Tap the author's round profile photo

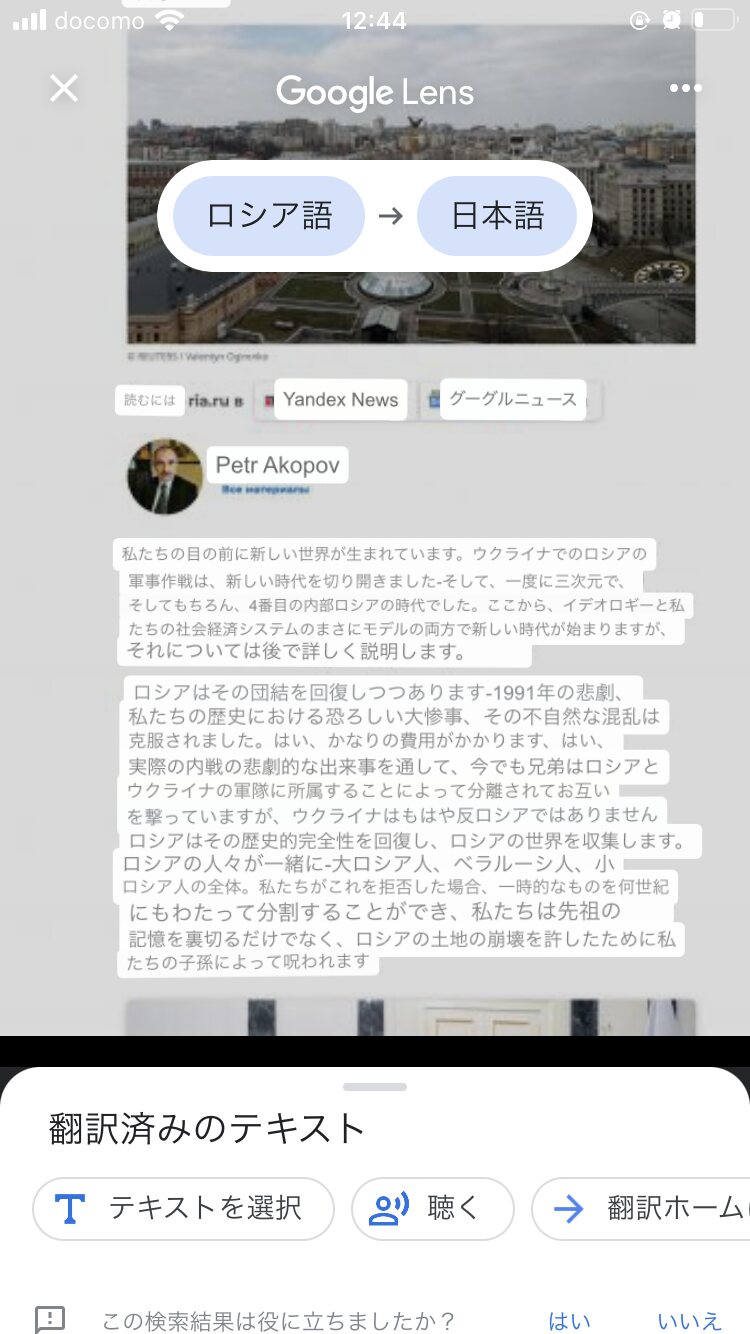coord(165,476)
